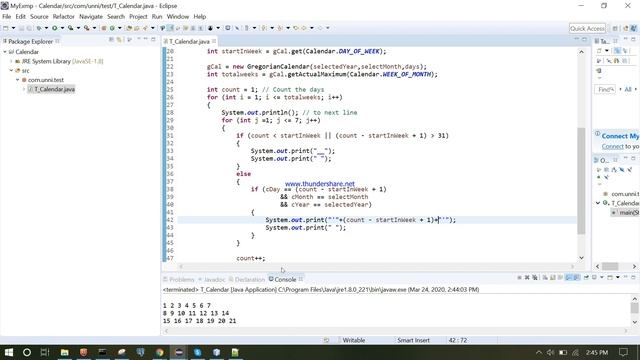Click the Open Type toolbar icon
The width and height of the screenshot is (640, 360).
(129, 28)
